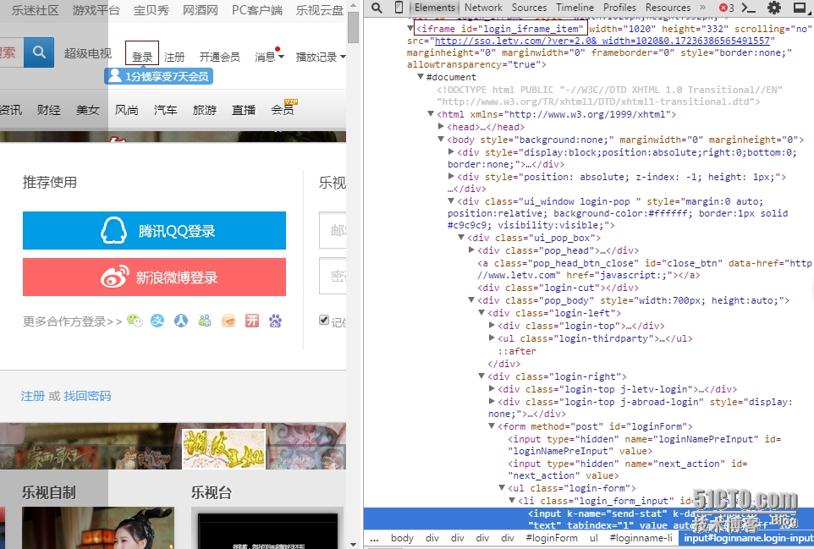The image size is (814, 549).
Task: Select body in the breadcrumb bar
Action: 402,538
